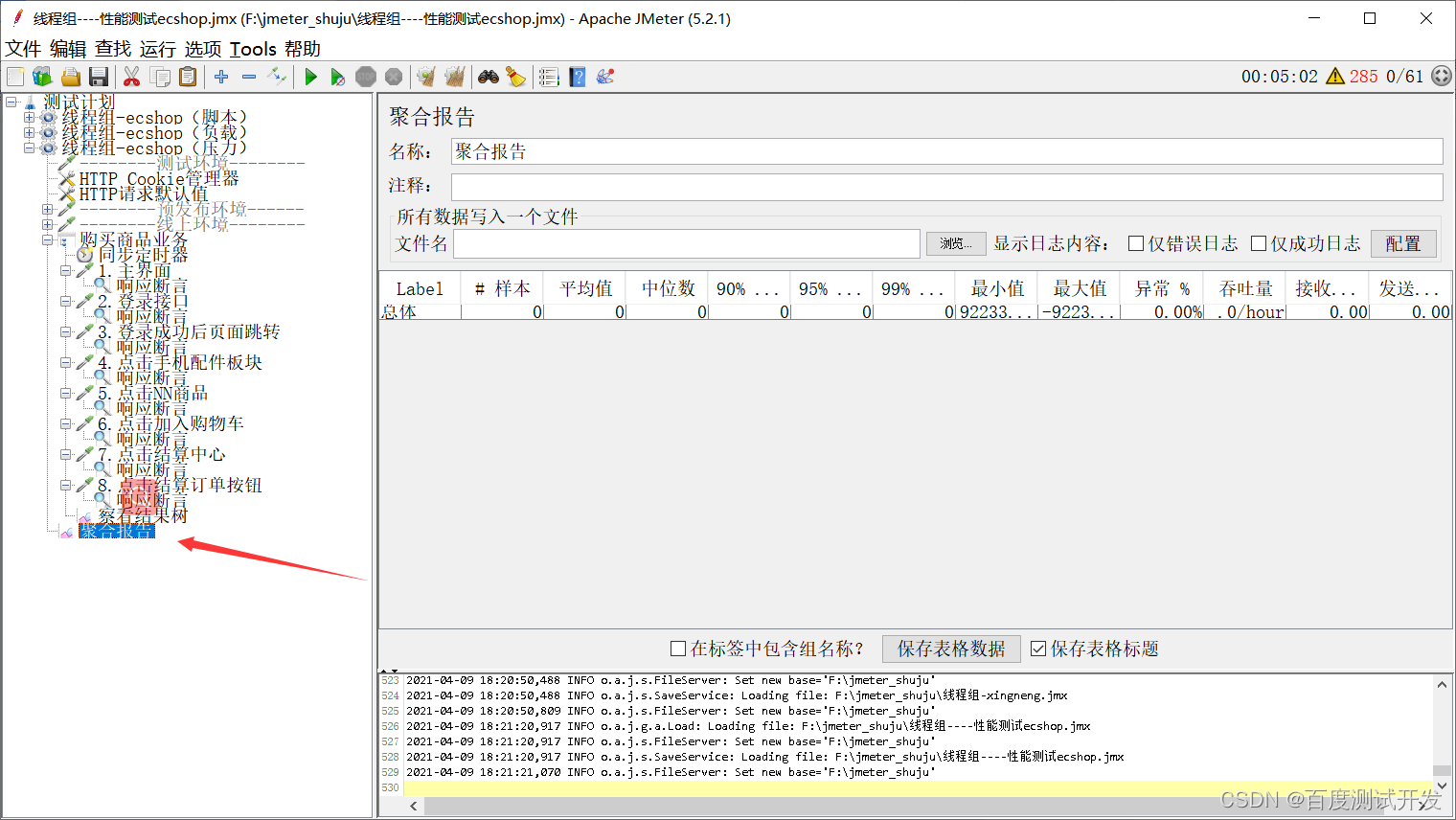Screen dimensions: 1456x820
Task: Sort table by 平均值 column header
Action: [x=585, y=288]
